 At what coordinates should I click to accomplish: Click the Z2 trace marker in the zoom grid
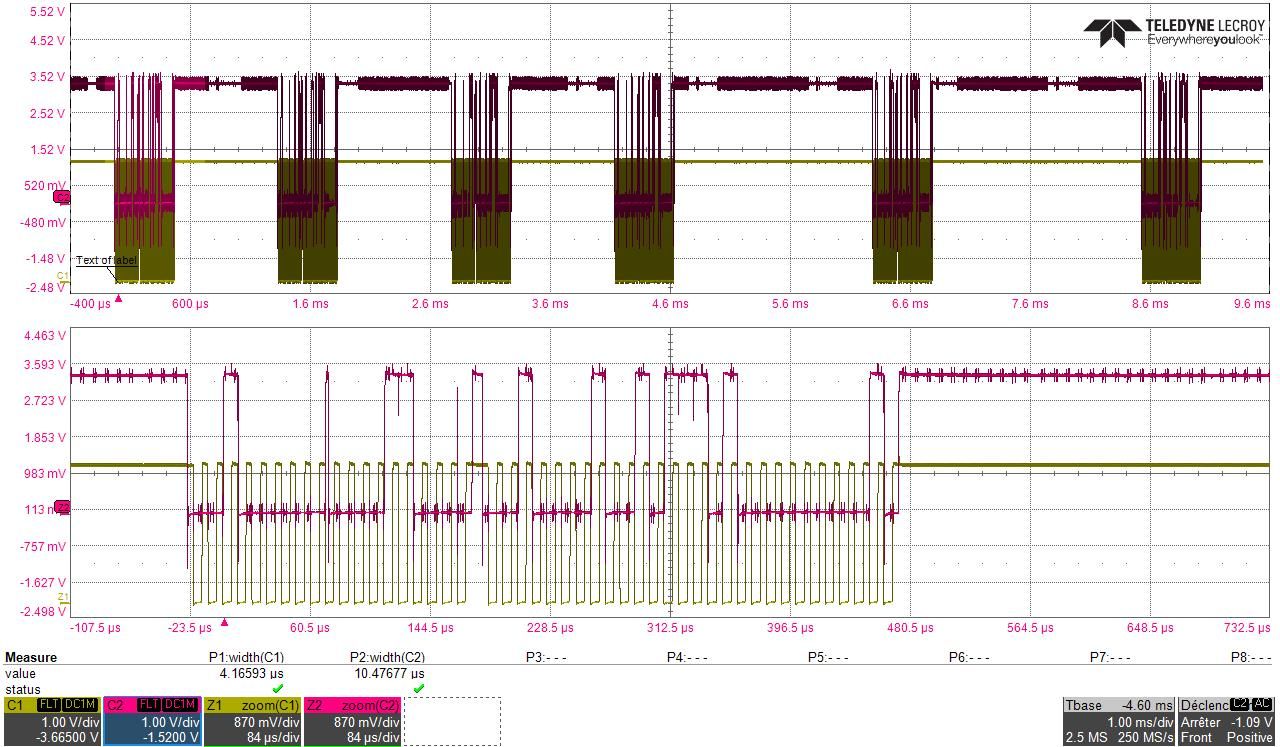(62, 508)
